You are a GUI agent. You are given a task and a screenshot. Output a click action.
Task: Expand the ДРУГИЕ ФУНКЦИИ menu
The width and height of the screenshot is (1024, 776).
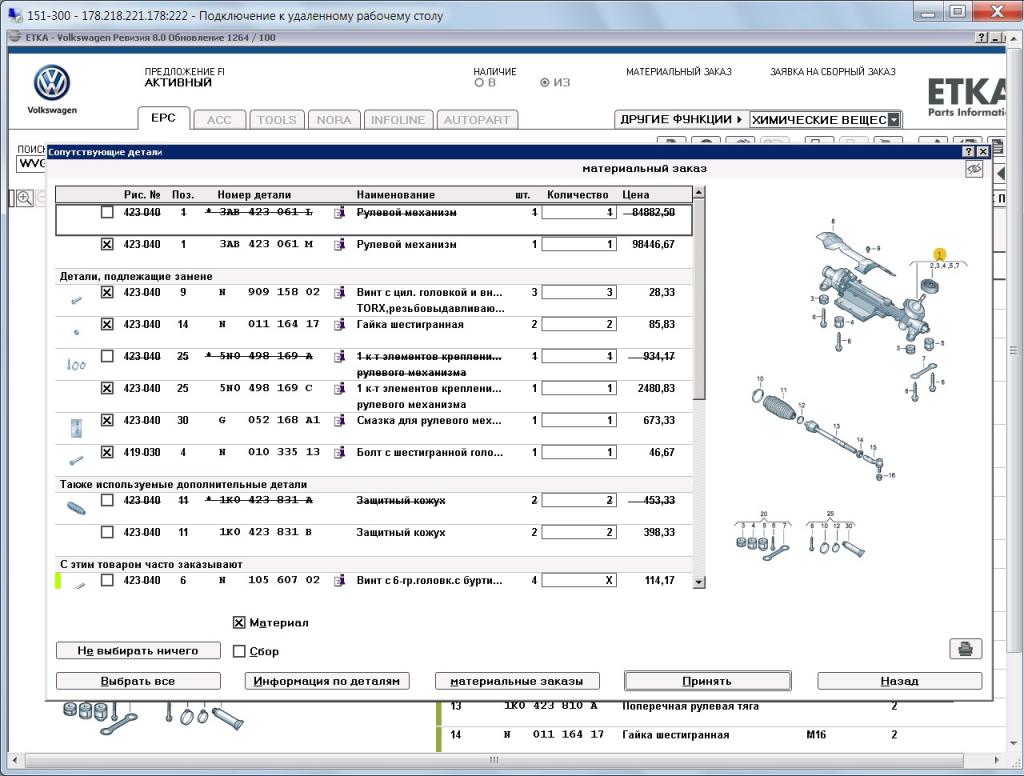[681, 120]
